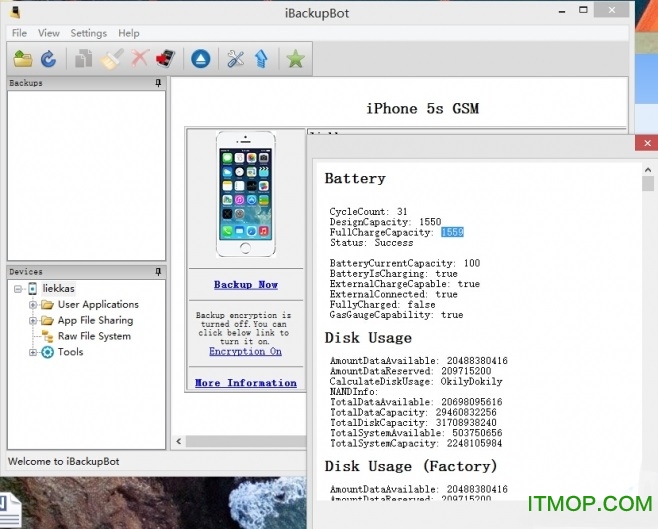Open the Settings menu

89,33
